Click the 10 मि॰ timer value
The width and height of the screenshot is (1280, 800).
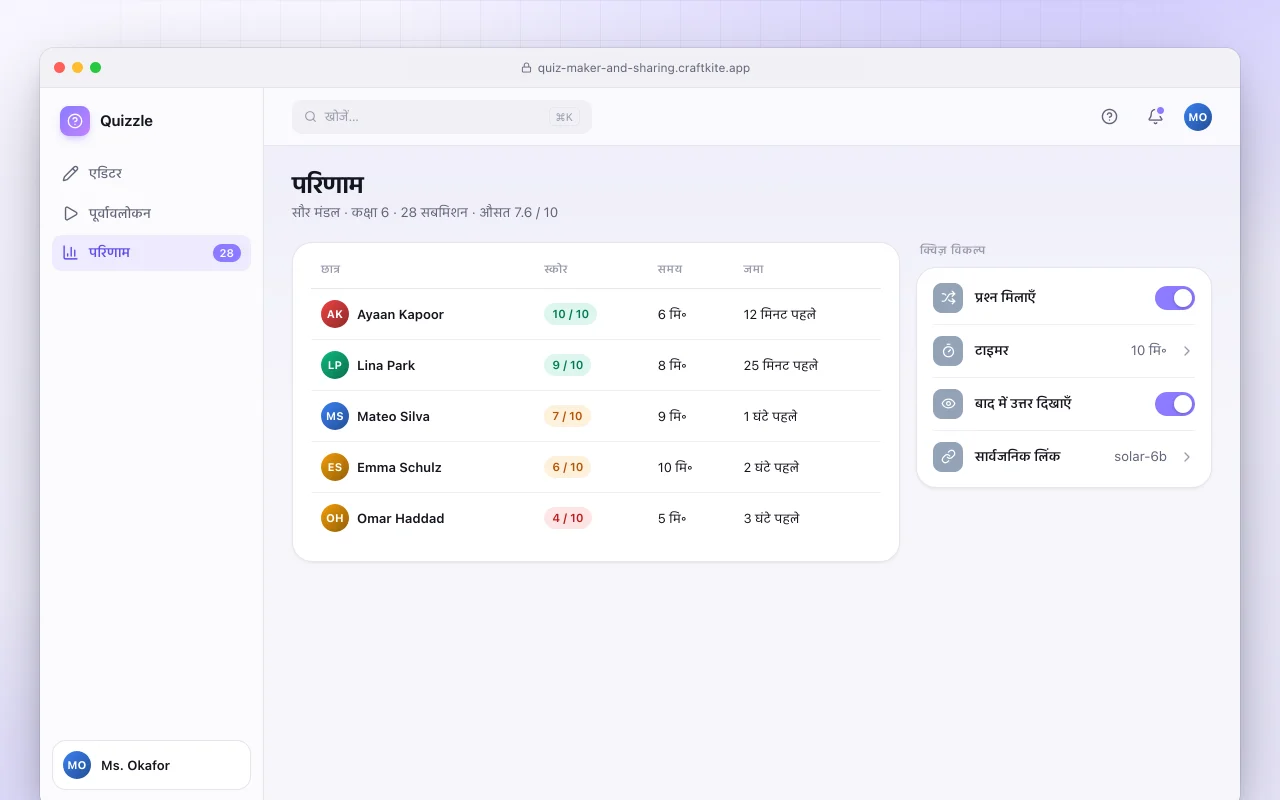1149,351
